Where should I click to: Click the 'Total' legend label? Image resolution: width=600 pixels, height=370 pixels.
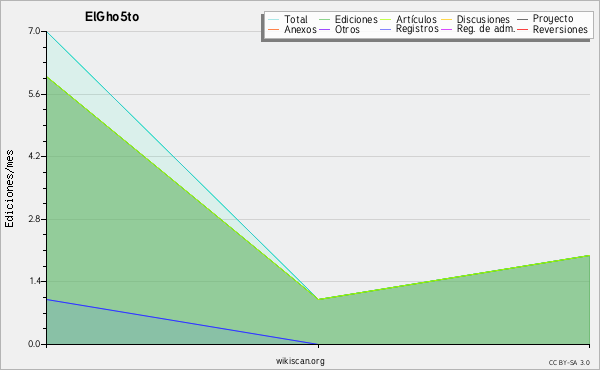(295, 19)
